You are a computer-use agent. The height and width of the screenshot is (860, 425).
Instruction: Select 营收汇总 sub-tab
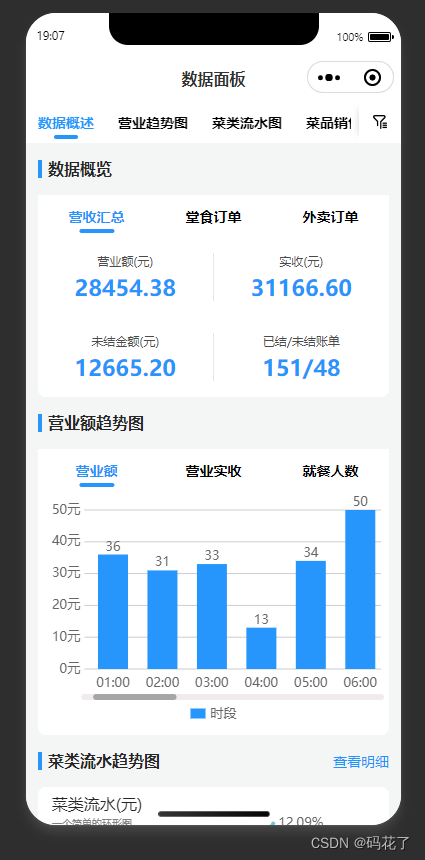[x=97, y=217]
